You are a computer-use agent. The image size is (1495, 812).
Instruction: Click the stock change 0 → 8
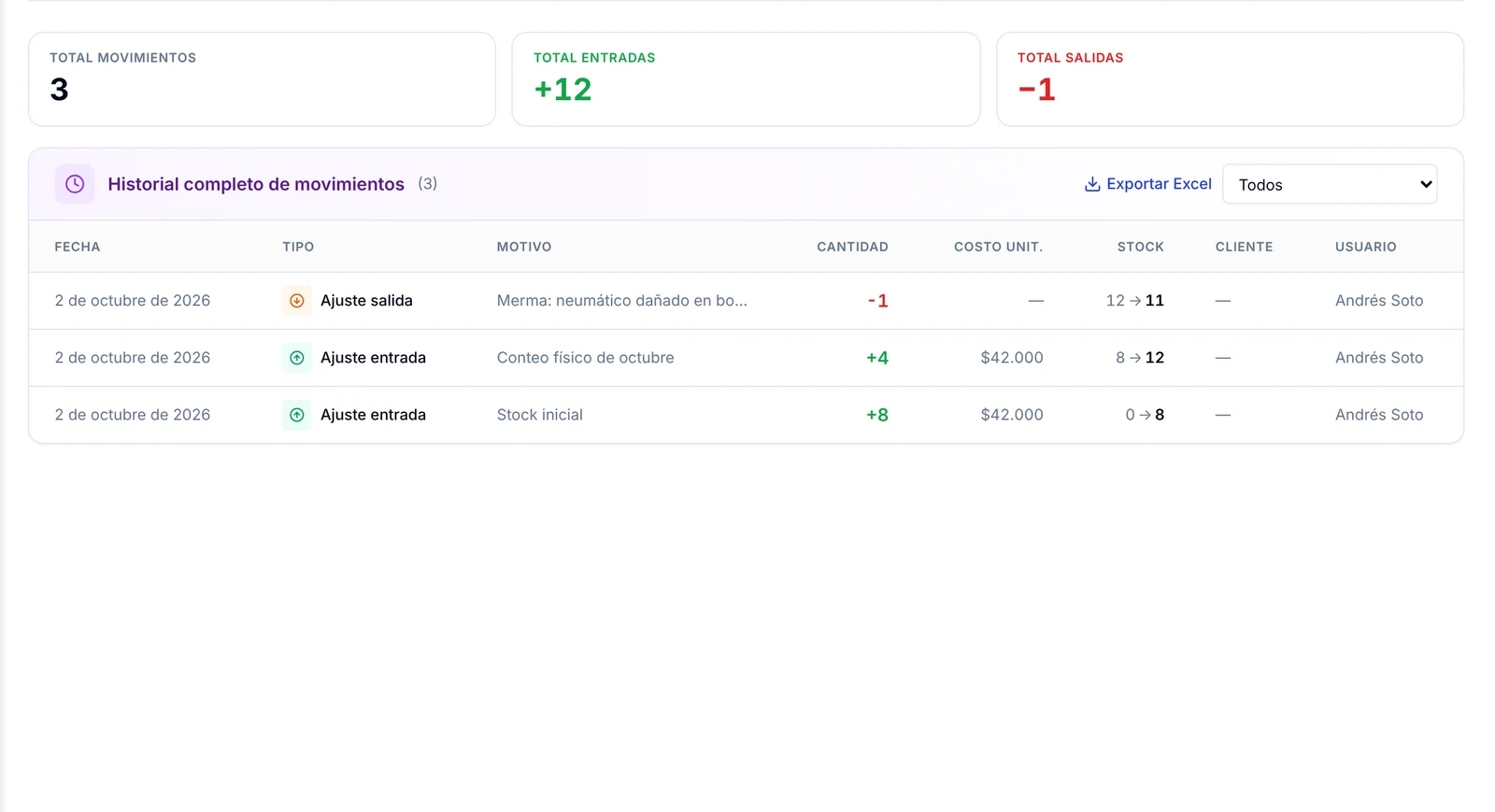click(x=1145, y=415)
